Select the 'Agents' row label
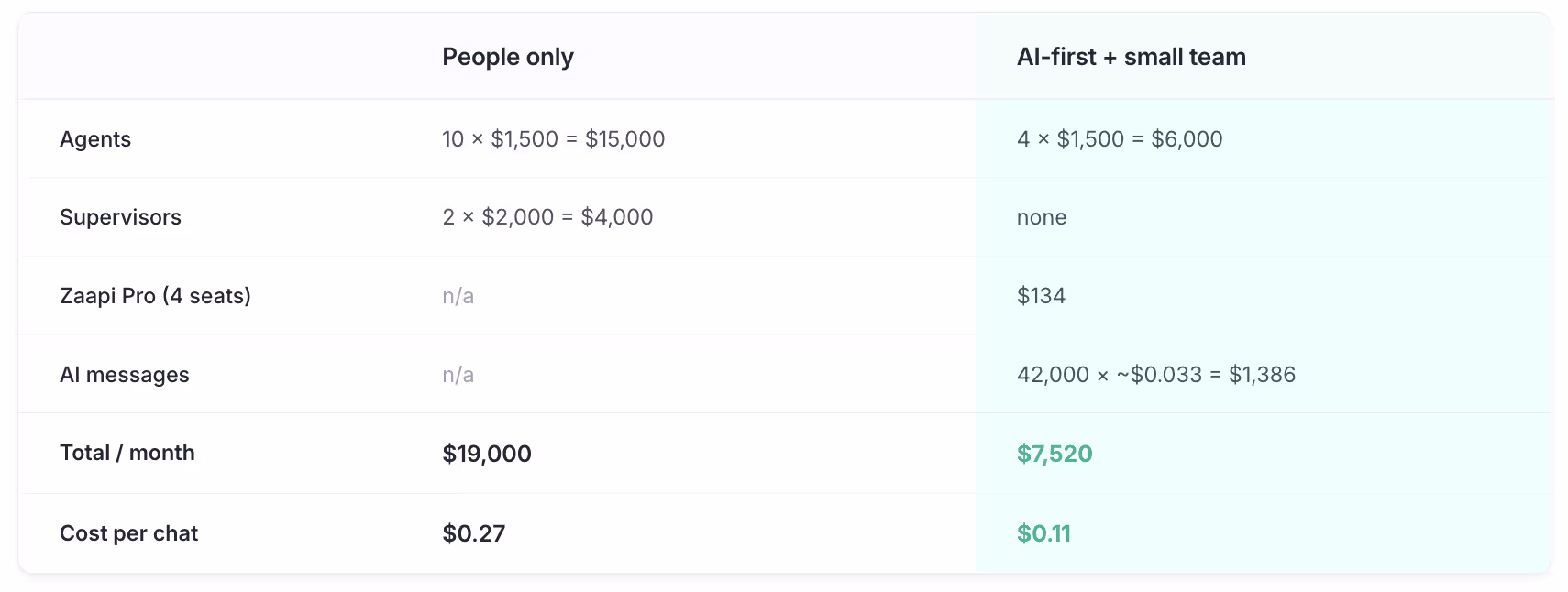Image resolution: width=1568 pixels, height=592 pixels. [x=95, y=139]
